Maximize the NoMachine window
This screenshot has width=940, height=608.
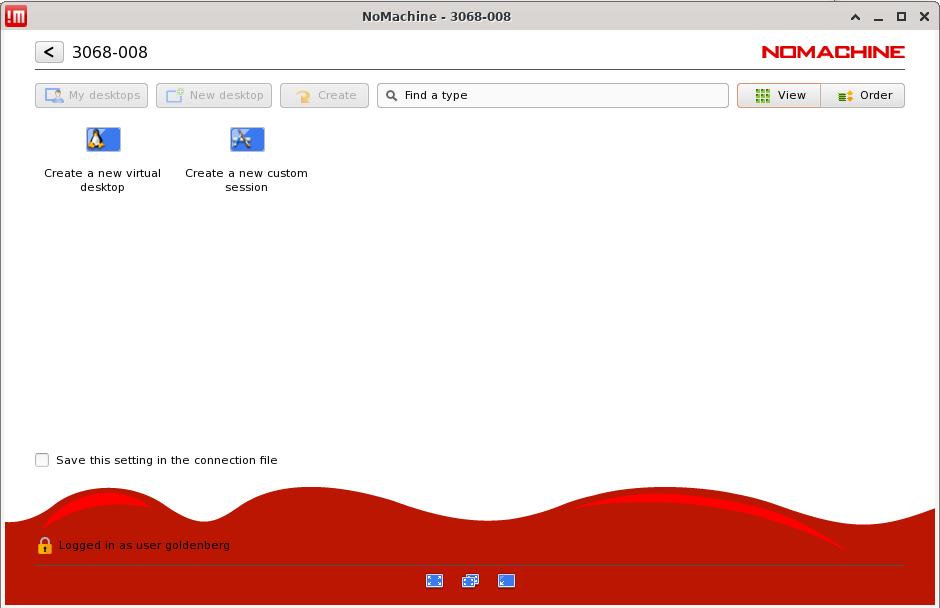901,17
